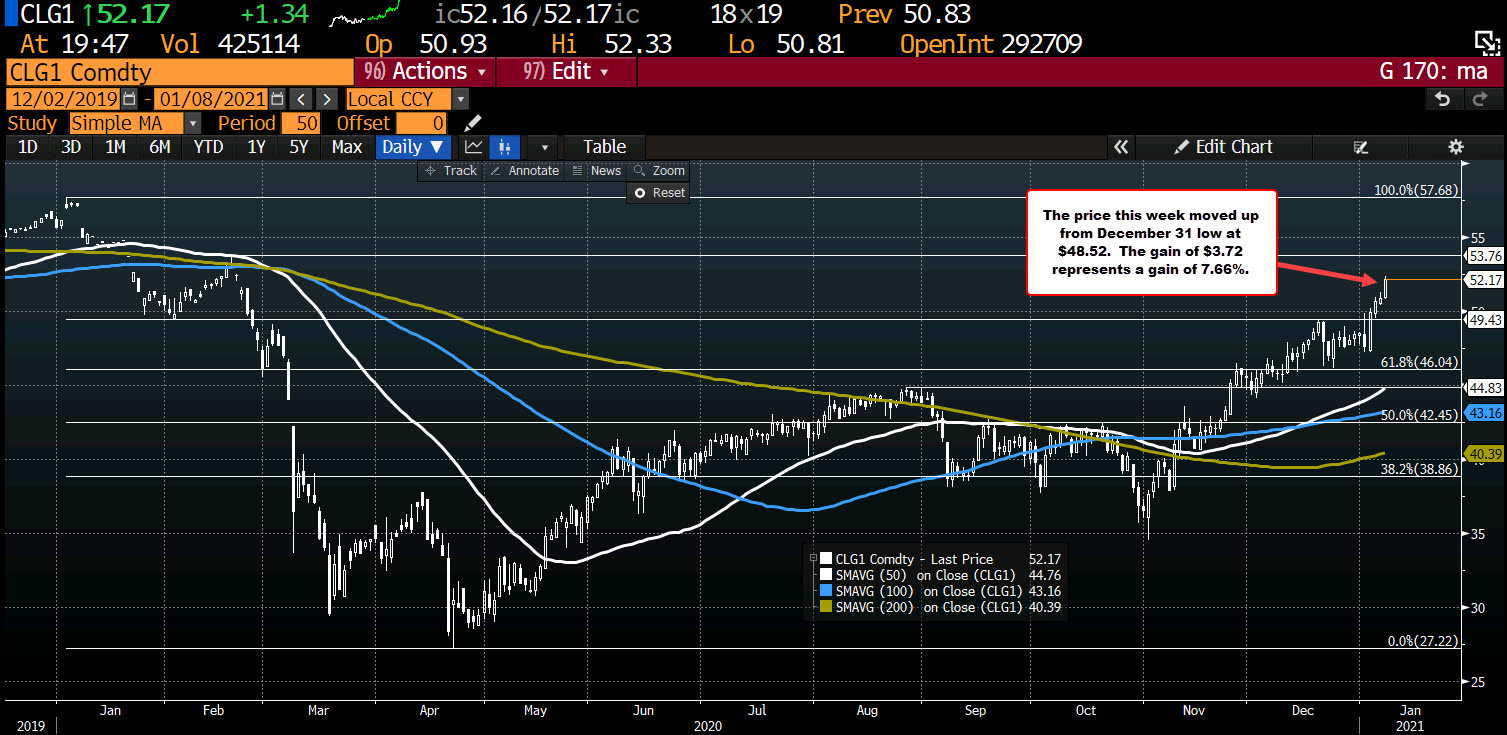Click the 50.0%(42.45) Fibonacci label
Viewport: 1507px width, 735px height.
point(1420,414)
